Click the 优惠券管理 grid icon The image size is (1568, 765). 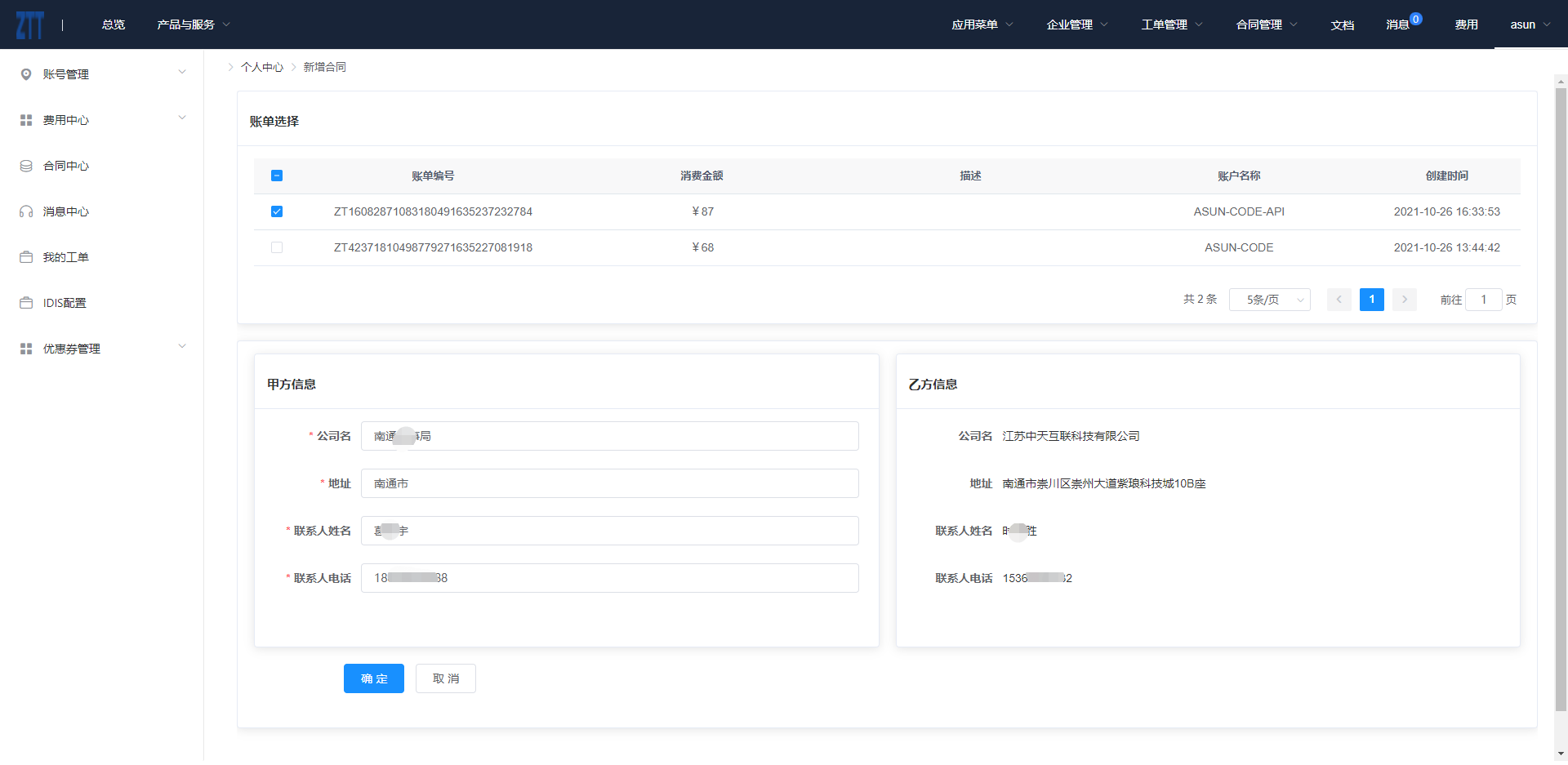[26, 349]
